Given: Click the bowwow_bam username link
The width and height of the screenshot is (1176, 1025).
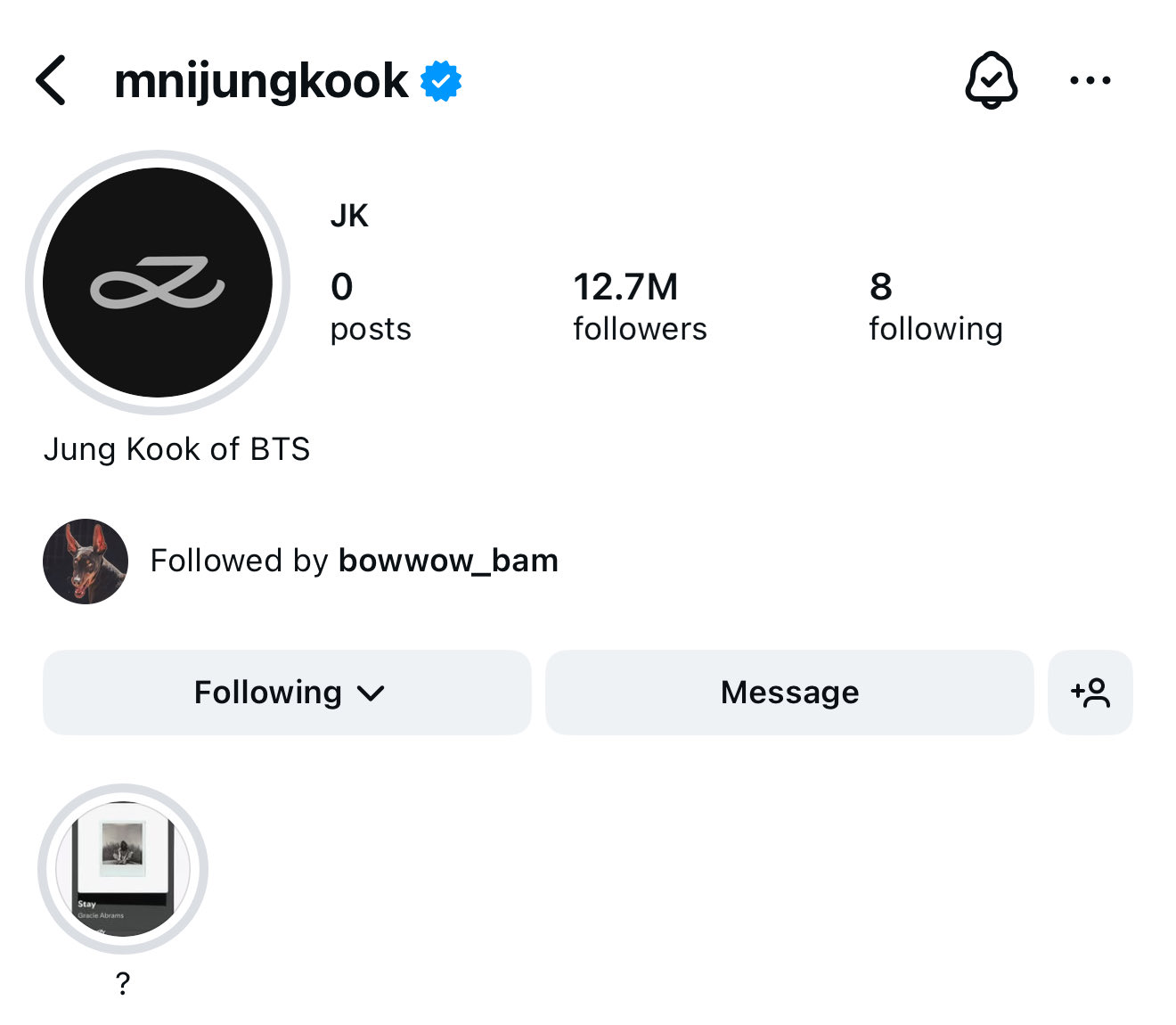Looking at the screenshot, I should [448, 561].
